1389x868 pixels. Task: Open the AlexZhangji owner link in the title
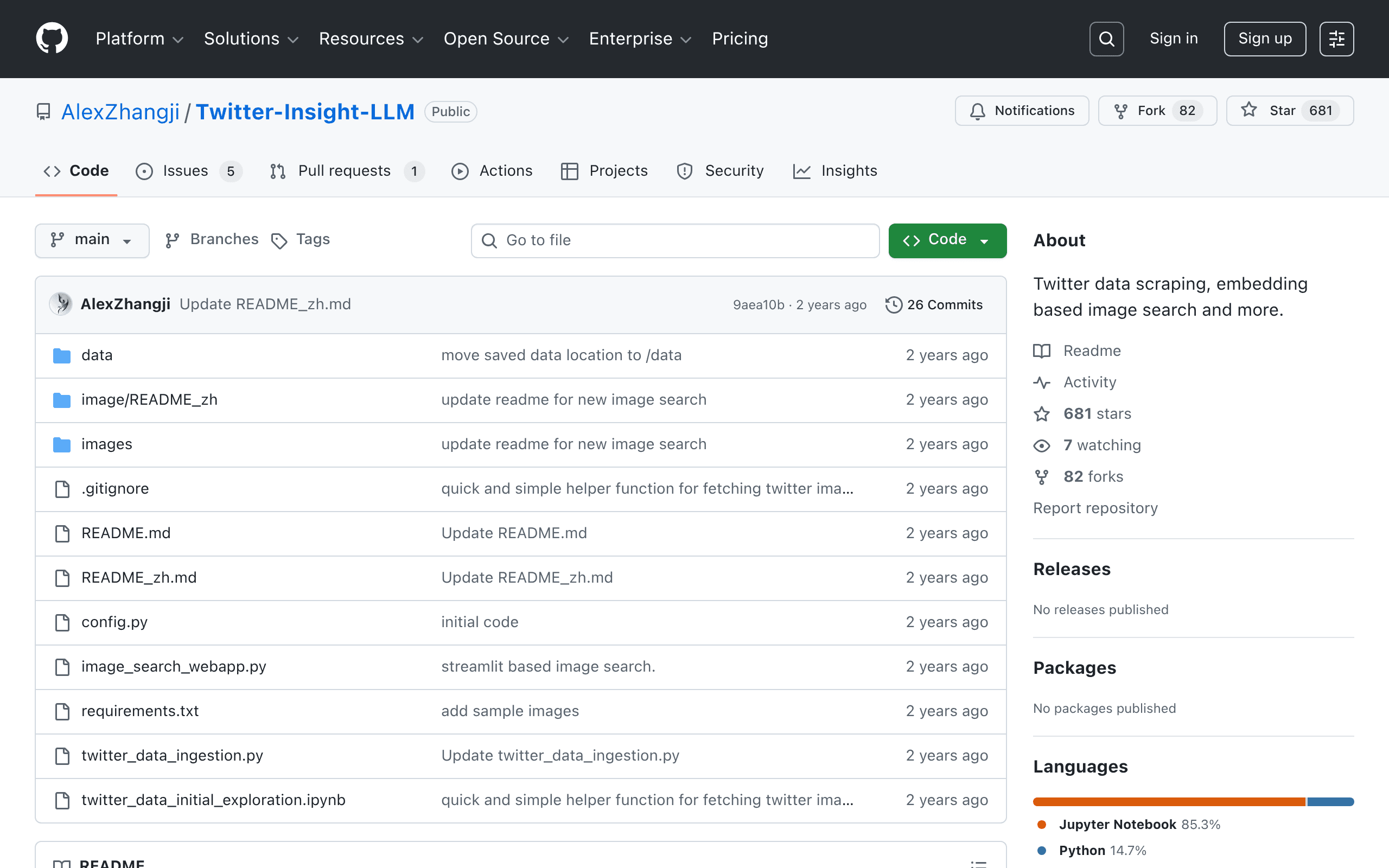coord(120,111)
